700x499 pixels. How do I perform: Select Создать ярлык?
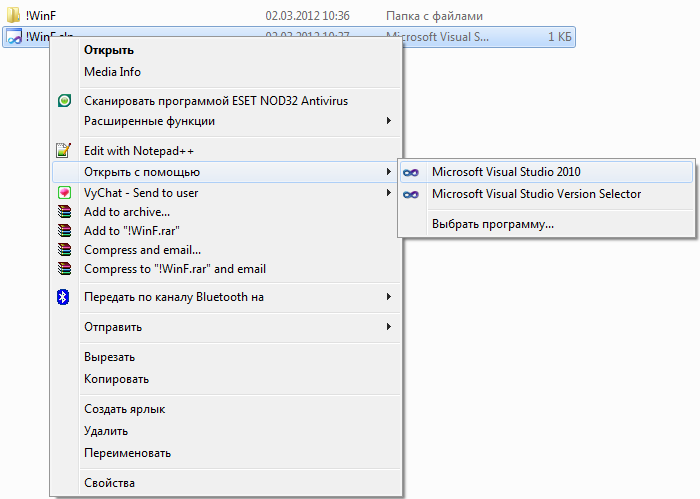point(226,409)
